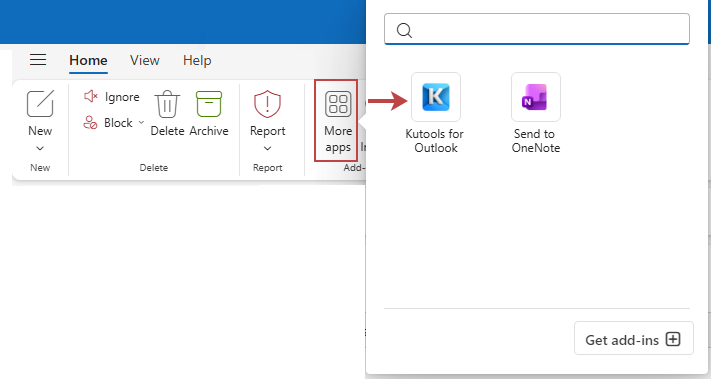Open the More apps button
This screenshot has height=379, width=711.
(338, 121)
